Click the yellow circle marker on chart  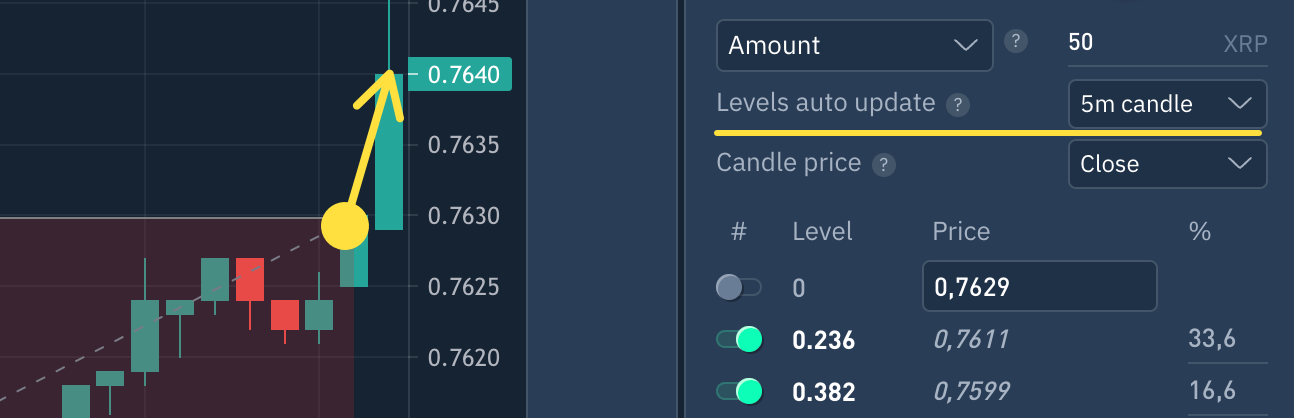pyautogui.click(x=346, y=227)
